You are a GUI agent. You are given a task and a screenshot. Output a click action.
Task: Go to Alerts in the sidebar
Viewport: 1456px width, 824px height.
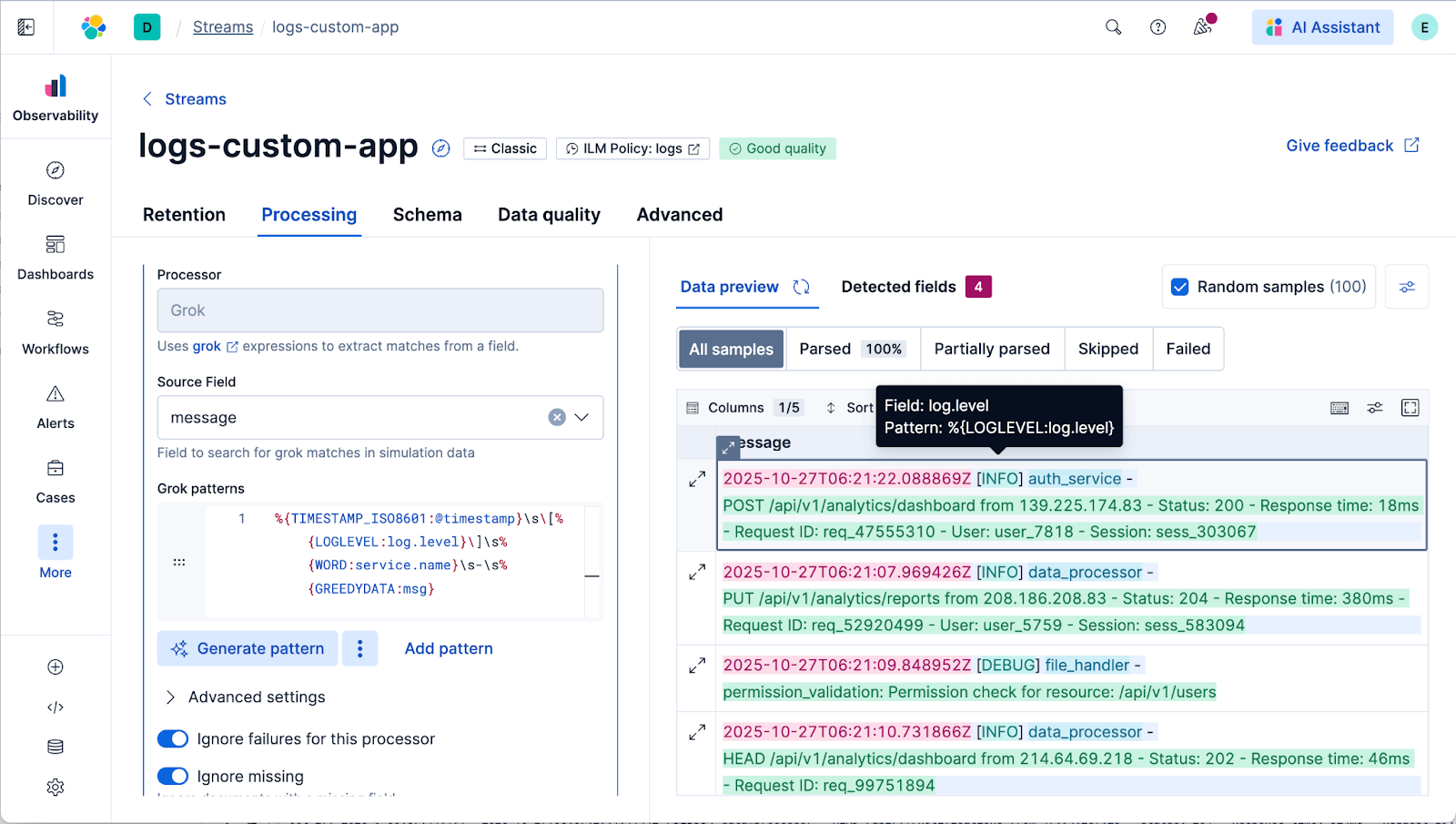56,407
